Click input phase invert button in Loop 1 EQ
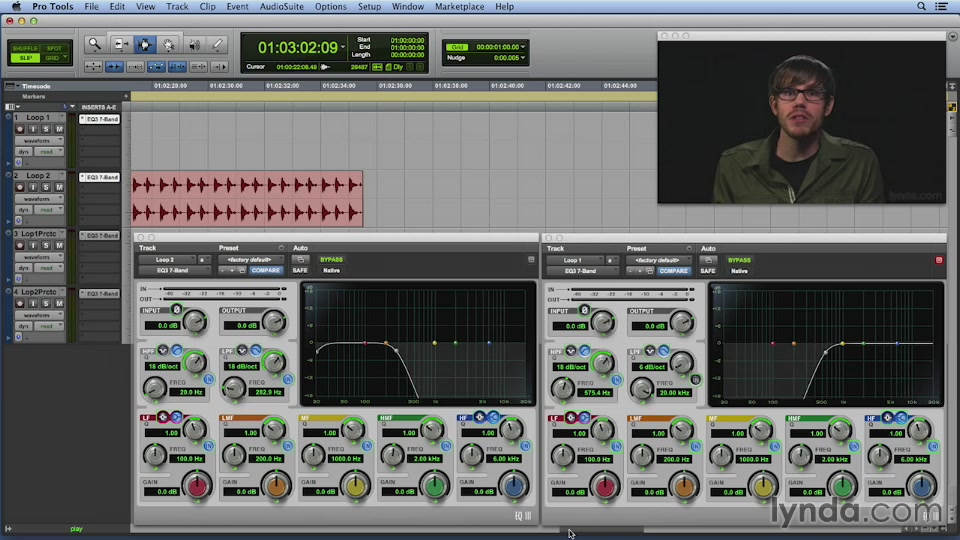This screenshot has width=960, height=540. pos(584,310)
